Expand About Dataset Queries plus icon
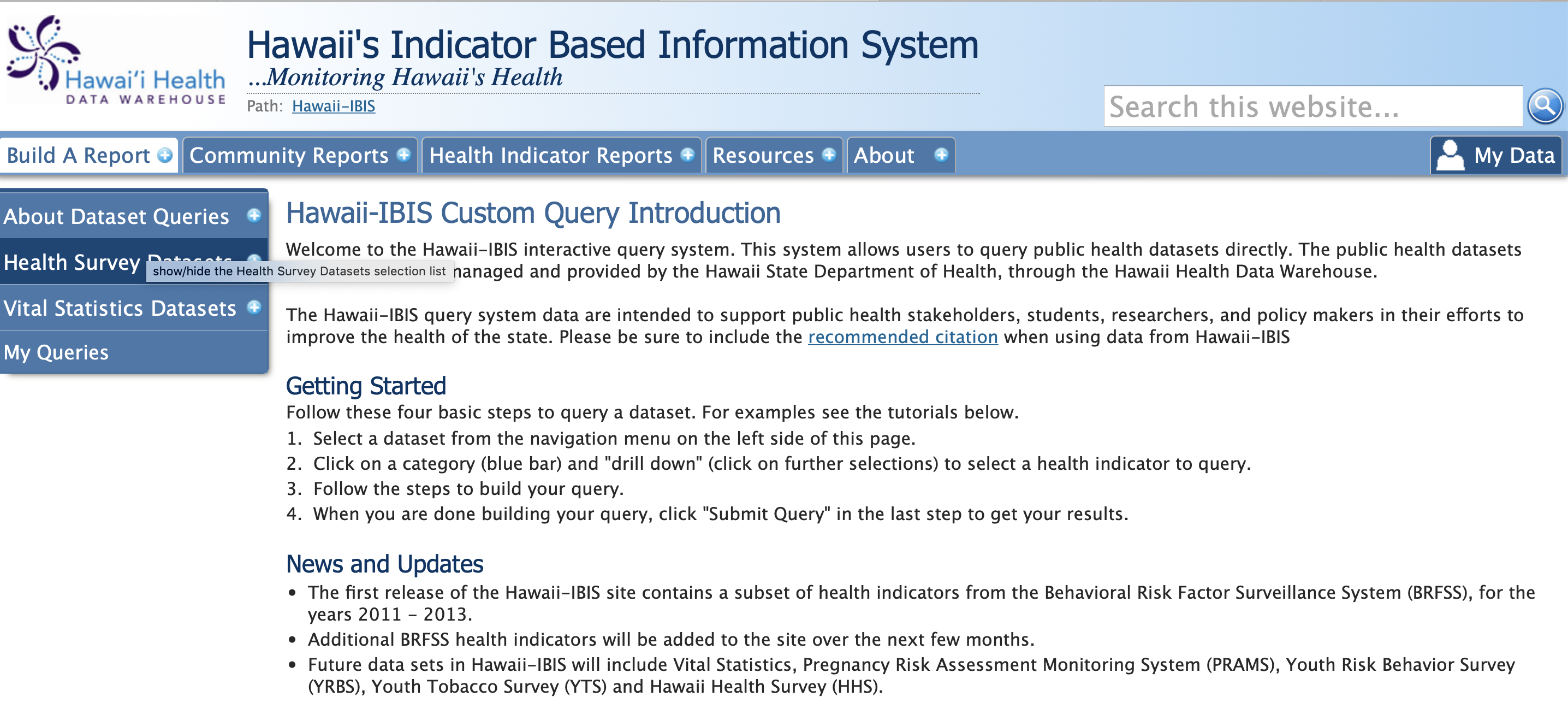Screen dimensions: 1568x720 (x=254, y=215)
